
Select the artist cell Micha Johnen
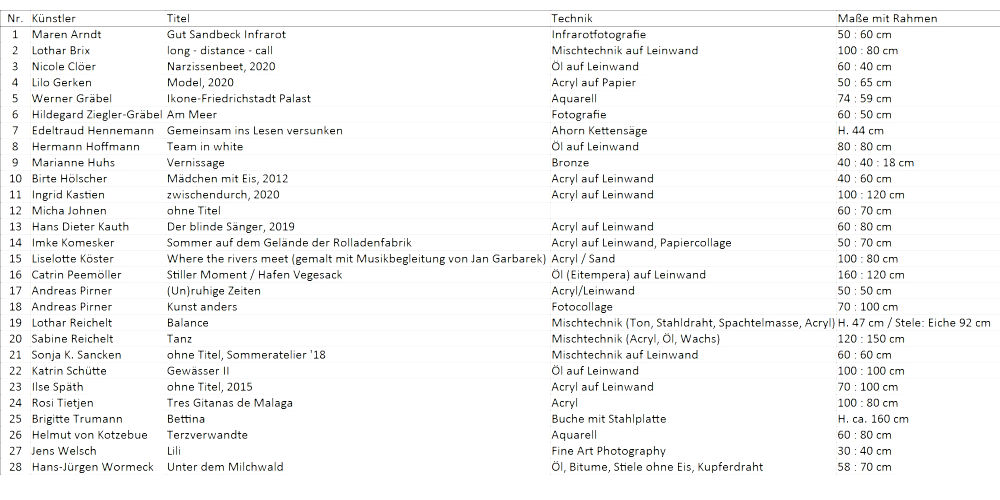point(68,210)
